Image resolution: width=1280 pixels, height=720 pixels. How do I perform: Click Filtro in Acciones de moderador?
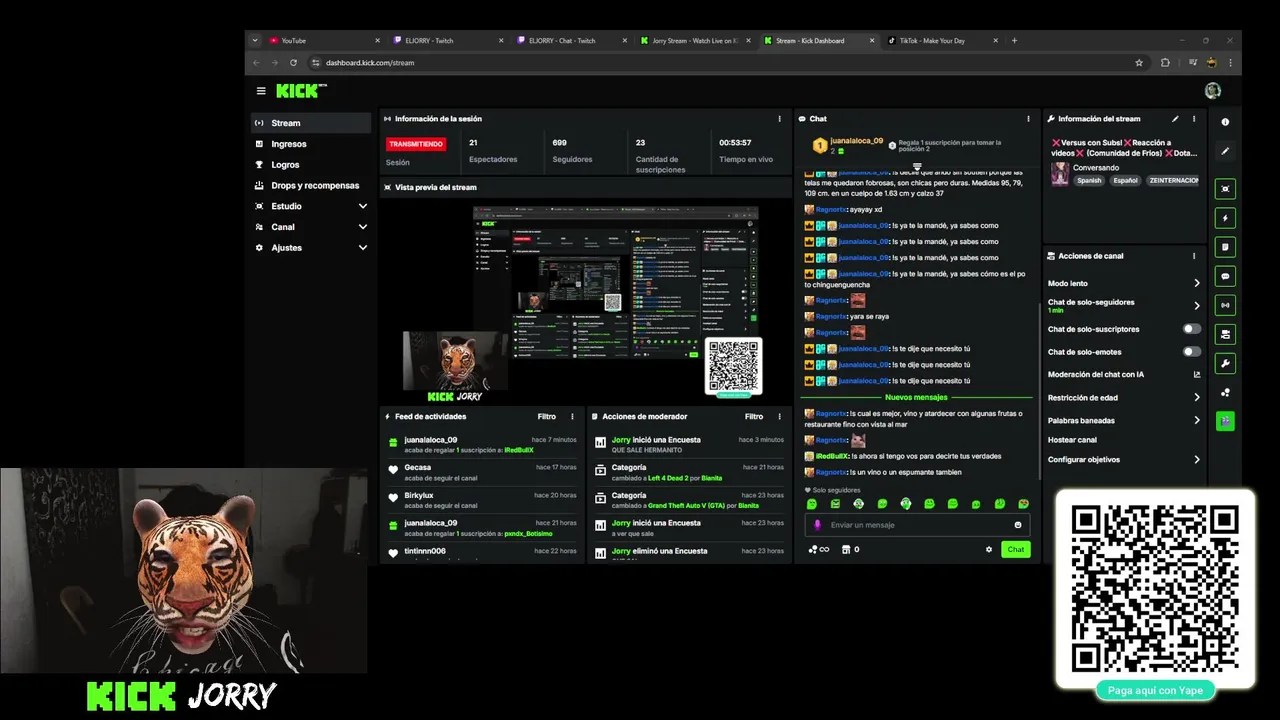point(754,416)
